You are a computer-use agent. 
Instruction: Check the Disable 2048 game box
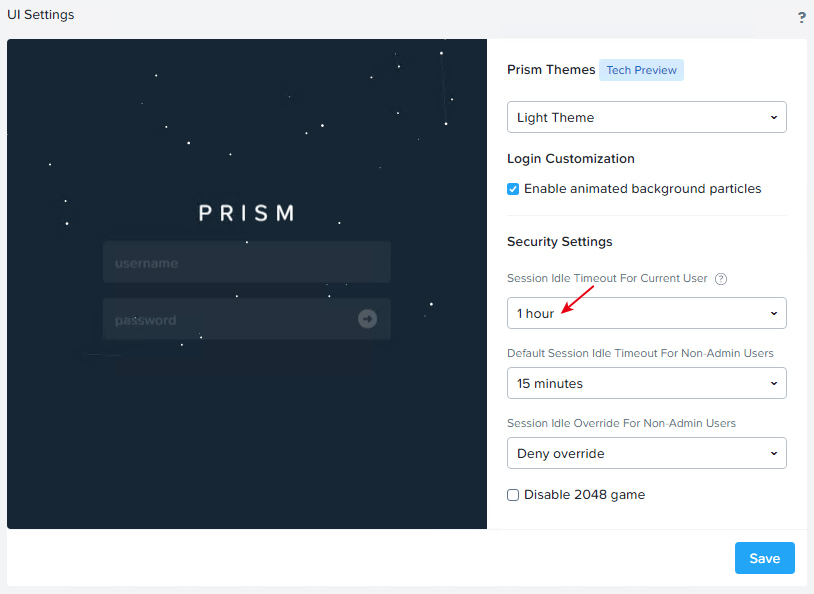tap(513, 495)
